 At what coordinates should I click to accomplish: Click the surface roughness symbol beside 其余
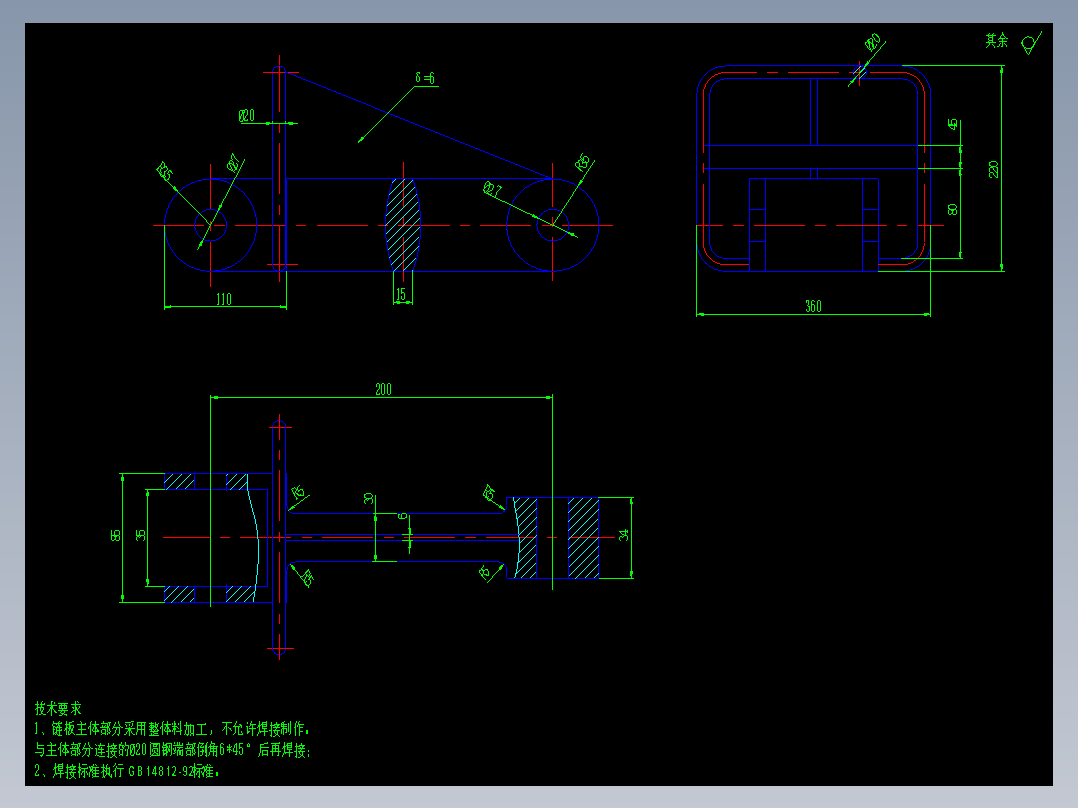pyautogui.click(x=1030, y=43)
